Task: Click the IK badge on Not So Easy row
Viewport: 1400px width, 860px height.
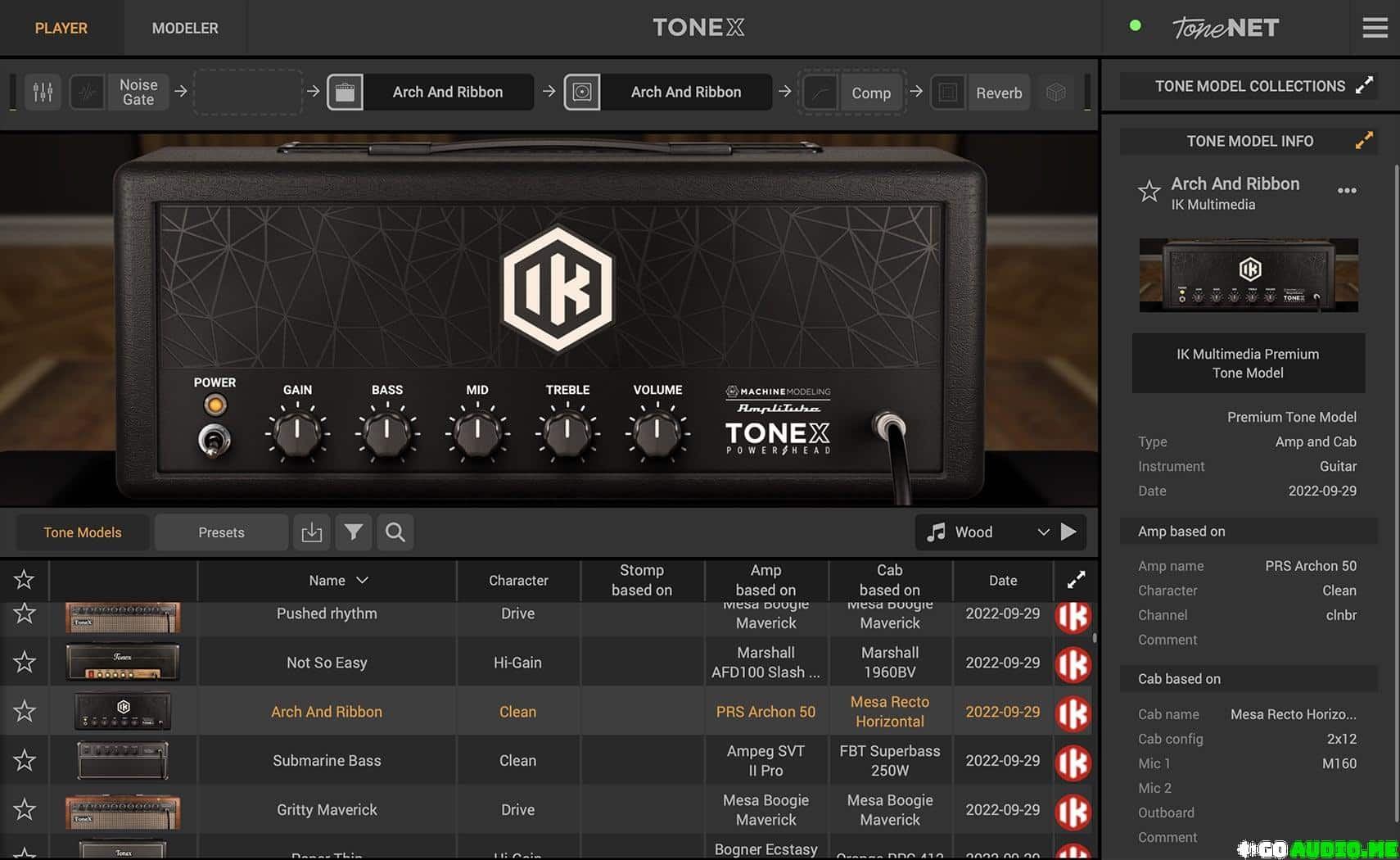Action: (x=1073, y=665)
